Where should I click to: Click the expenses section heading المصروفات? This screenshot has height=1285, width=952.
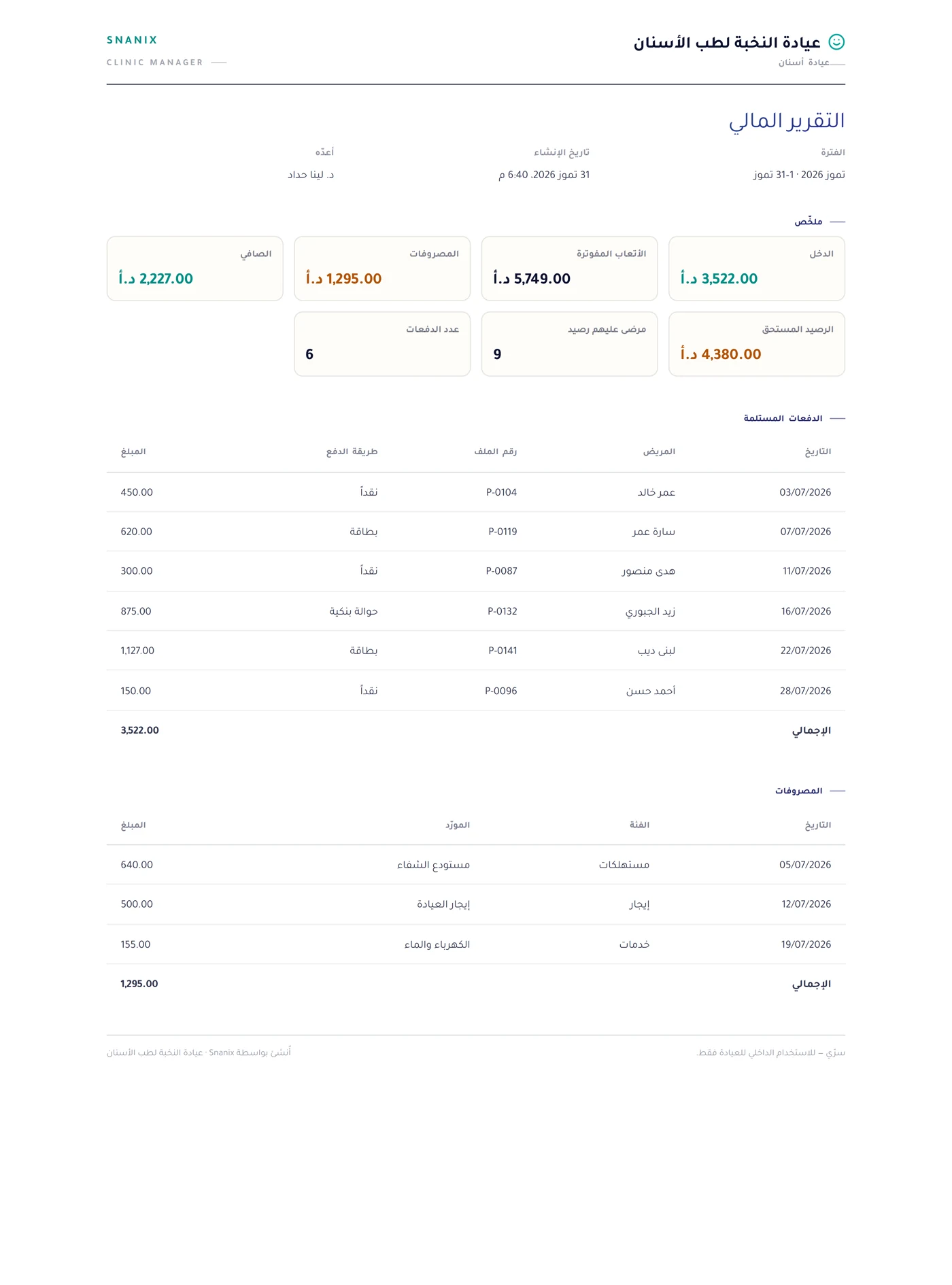coord(799,791)
